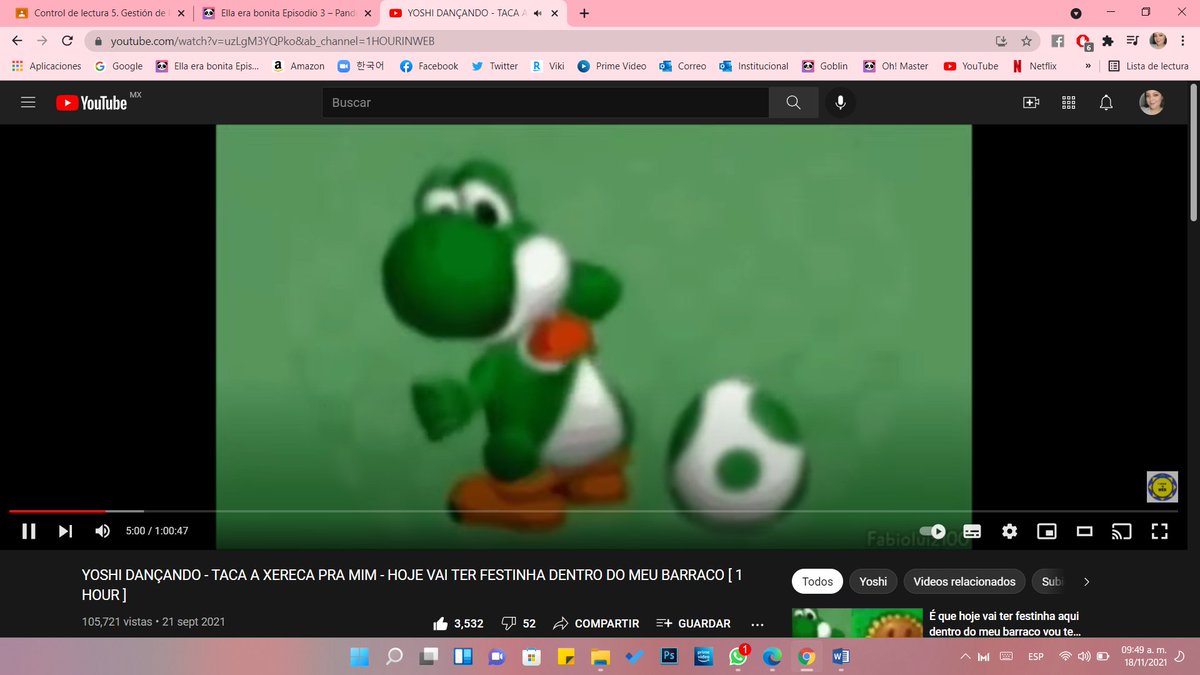Toggle subtitles/closed captions
The width and height of the screenshot is (1200, 675).
[x=971, y=531]
